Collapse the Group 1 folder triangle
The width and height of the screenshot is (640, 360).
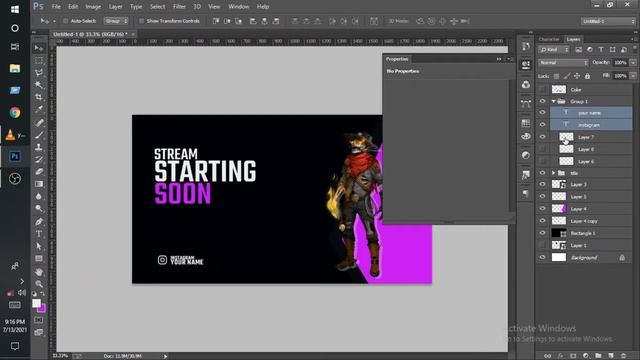click(553, 101)
